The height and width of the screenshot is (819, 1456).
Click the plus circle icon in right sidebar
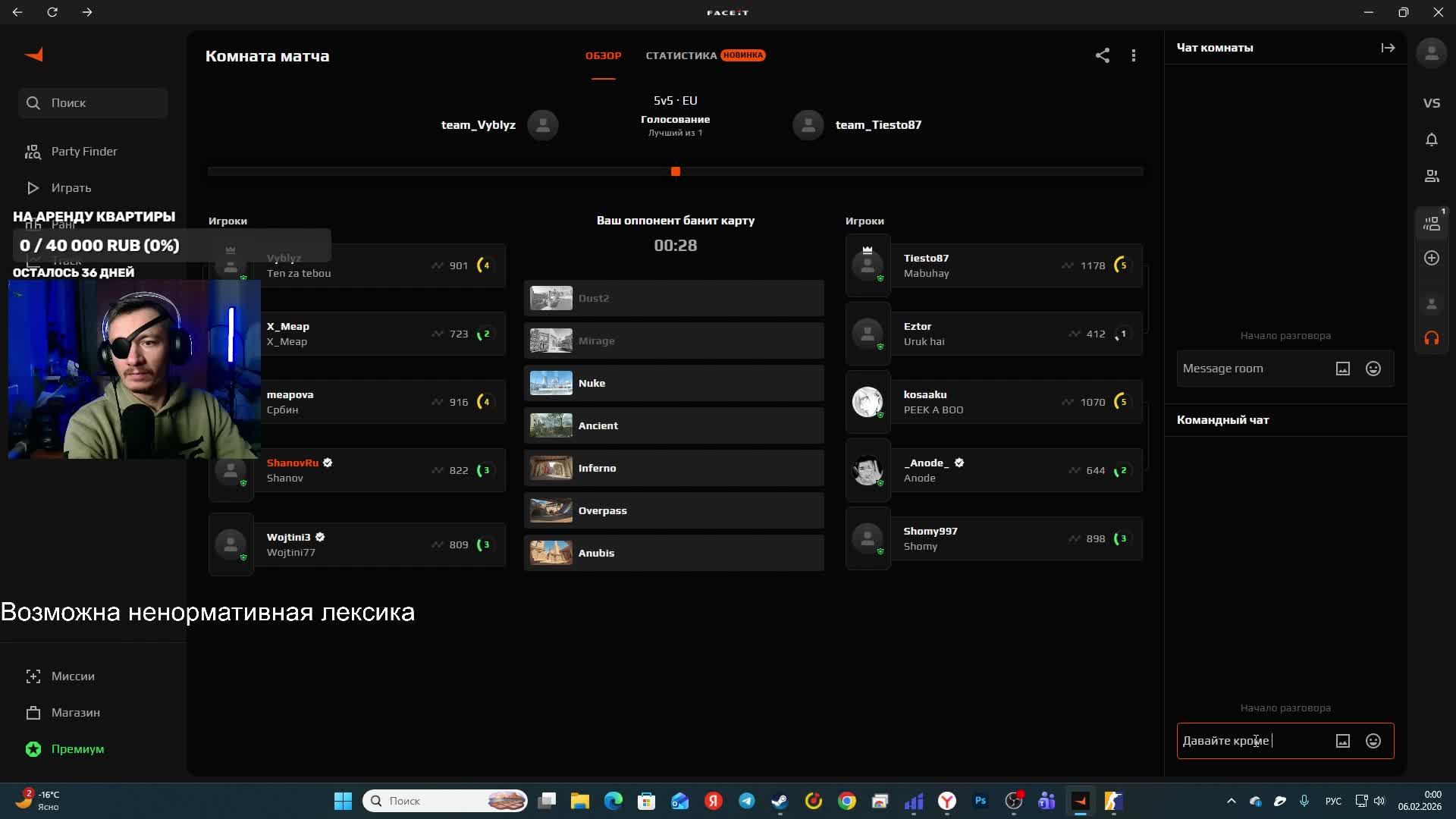tap(1431, 258)
